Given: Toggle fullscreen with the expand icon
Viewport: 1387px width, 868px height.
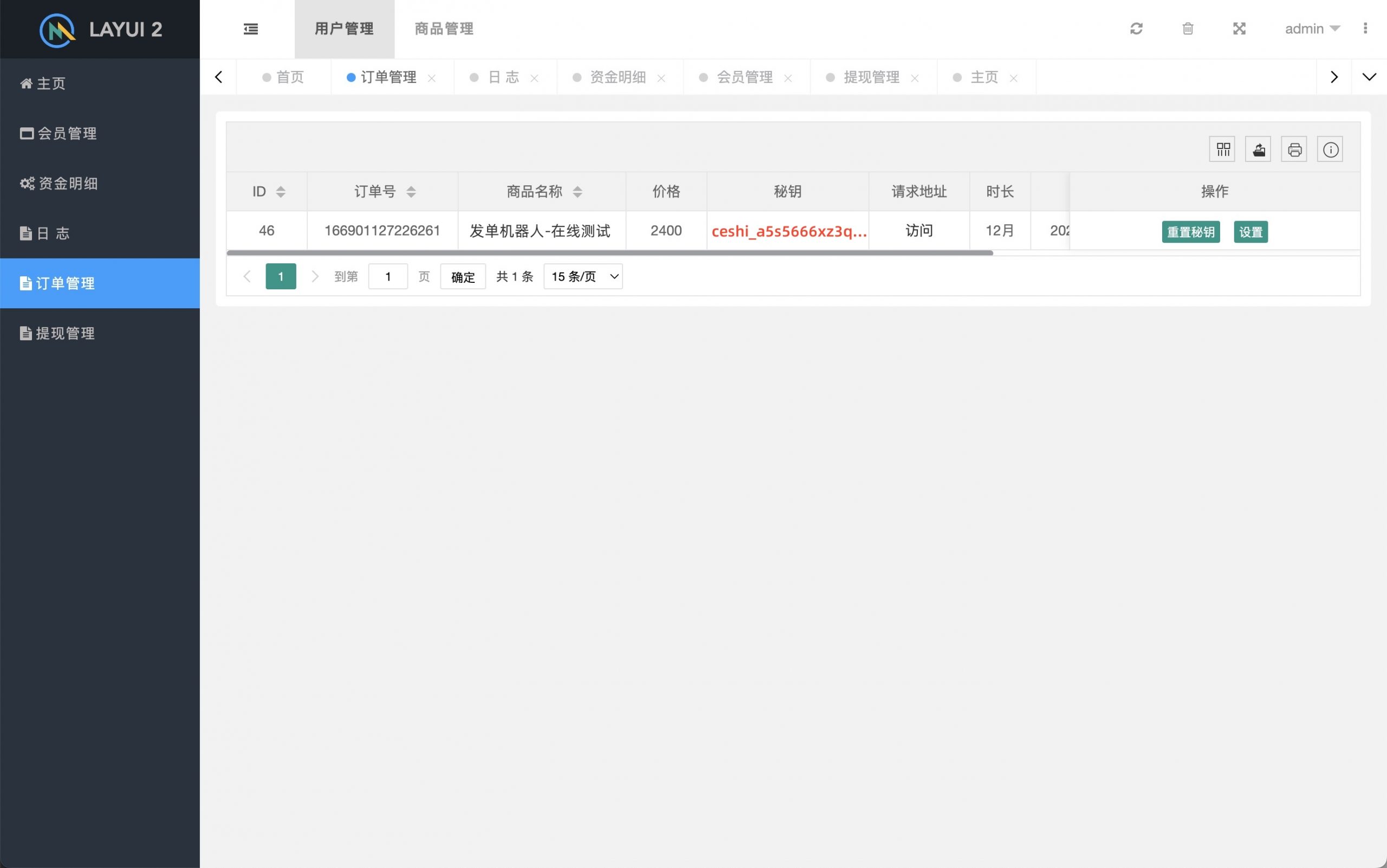Looking at the screenshot, I should (x=1239, y=29).
